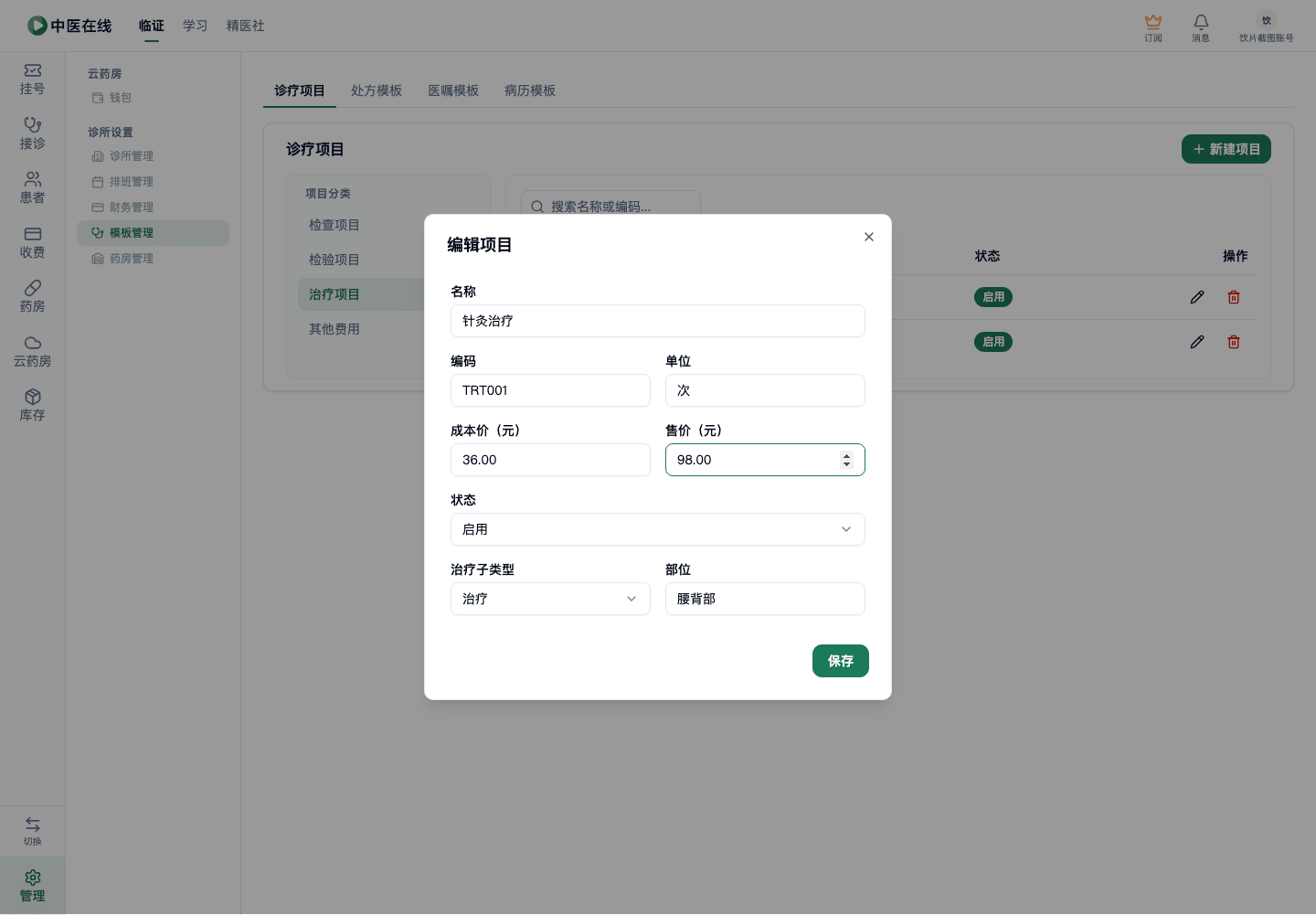This screenshot has width=1316, height=915.
Task: Click the 订阅 crown icon
Action: tap(1153, 27)
